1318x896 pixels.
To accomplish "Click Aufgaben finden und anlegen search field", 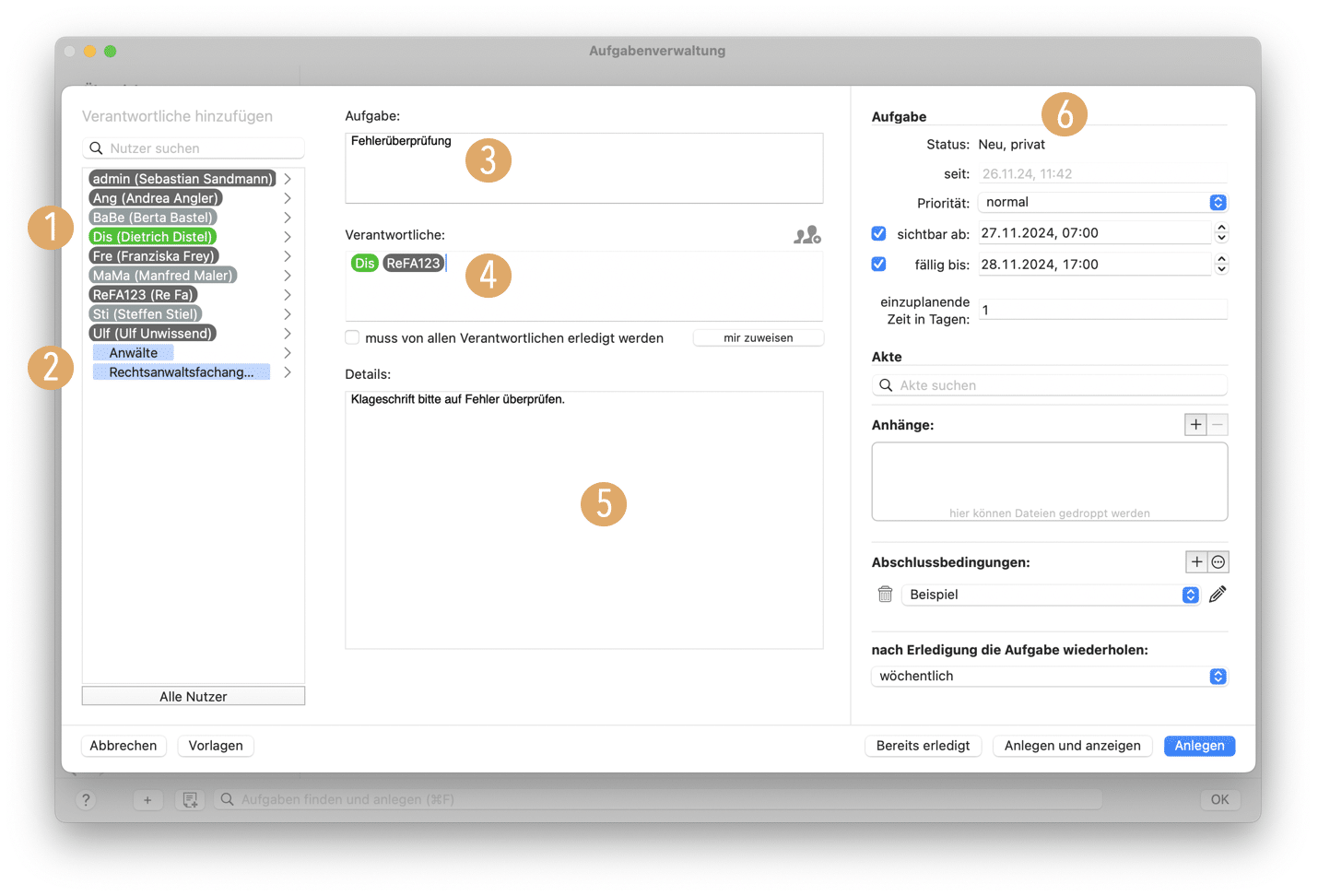I will pyautogui.click(x=658, y=800).
